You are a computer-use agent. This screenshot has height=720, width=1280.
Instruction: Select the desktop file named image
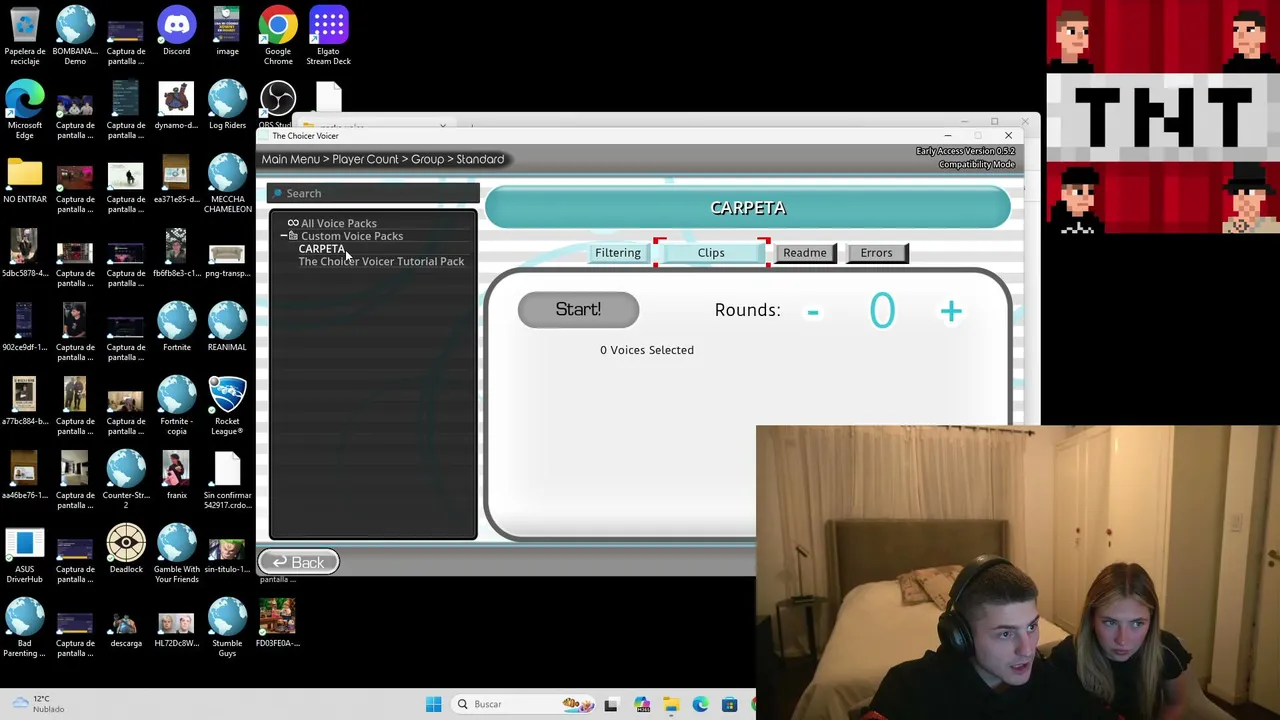[227, 32]
